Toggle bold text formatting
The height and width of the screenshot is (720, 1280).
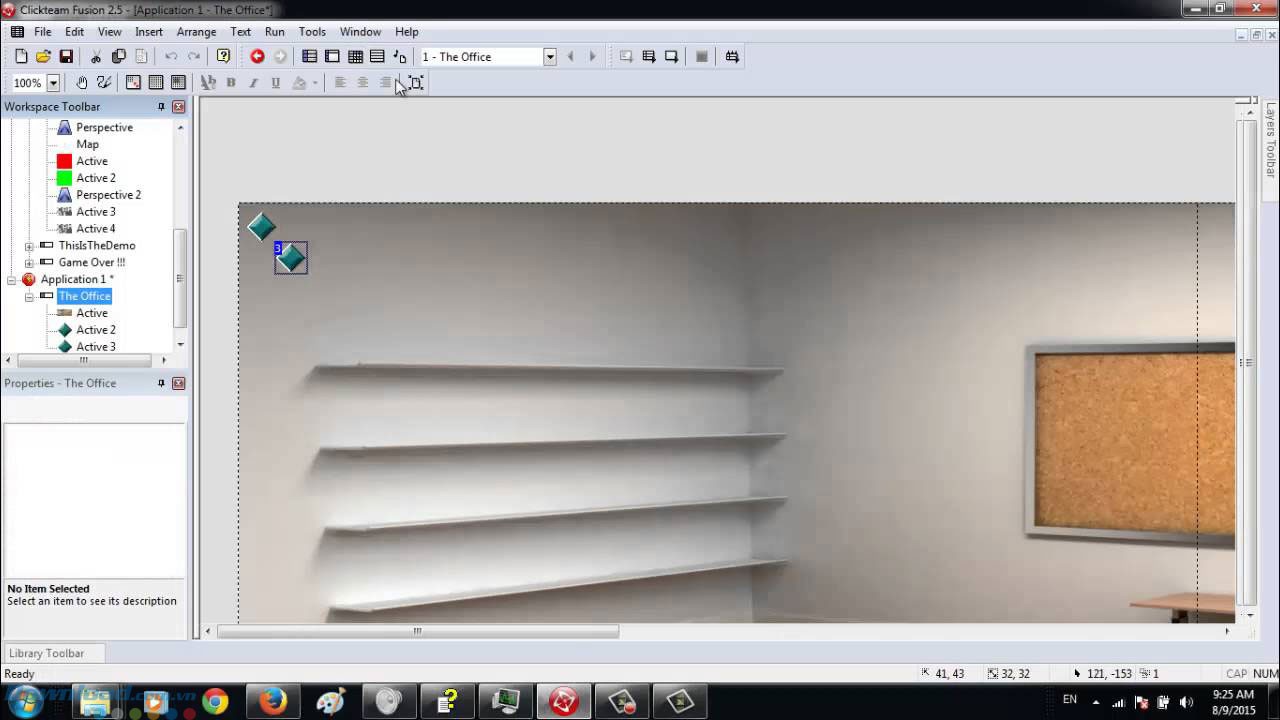[231, 82]
